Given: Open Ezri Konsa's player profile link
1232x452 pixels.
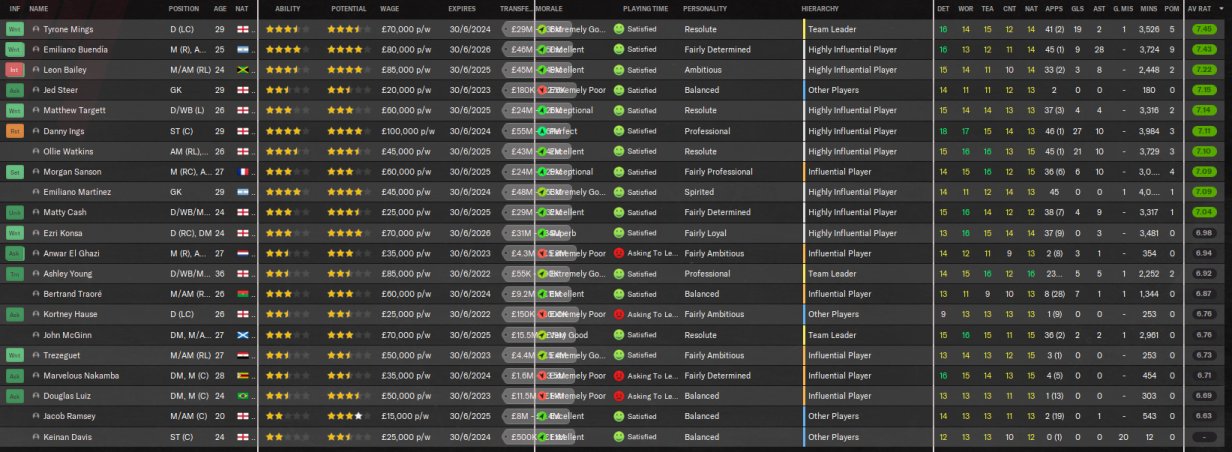Looking at the screenshot, I should [x=63, y=233].
